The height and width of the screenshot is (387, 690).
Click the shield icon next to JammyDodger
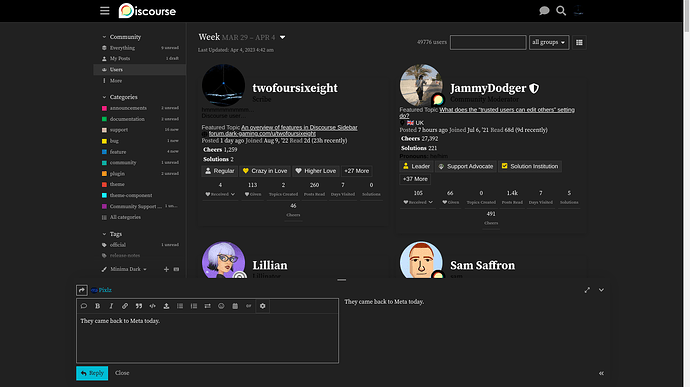click(x=534, y=88)
